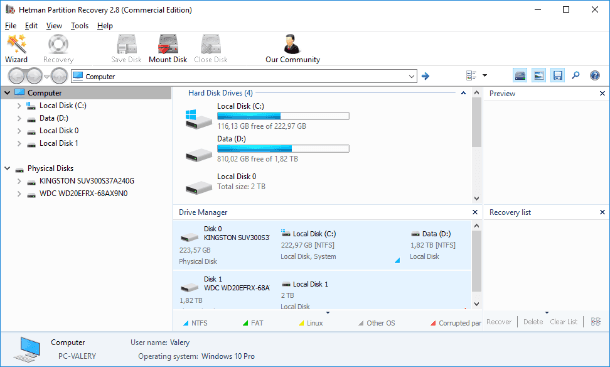Click the Save Disk icon

tap(126, 48)
